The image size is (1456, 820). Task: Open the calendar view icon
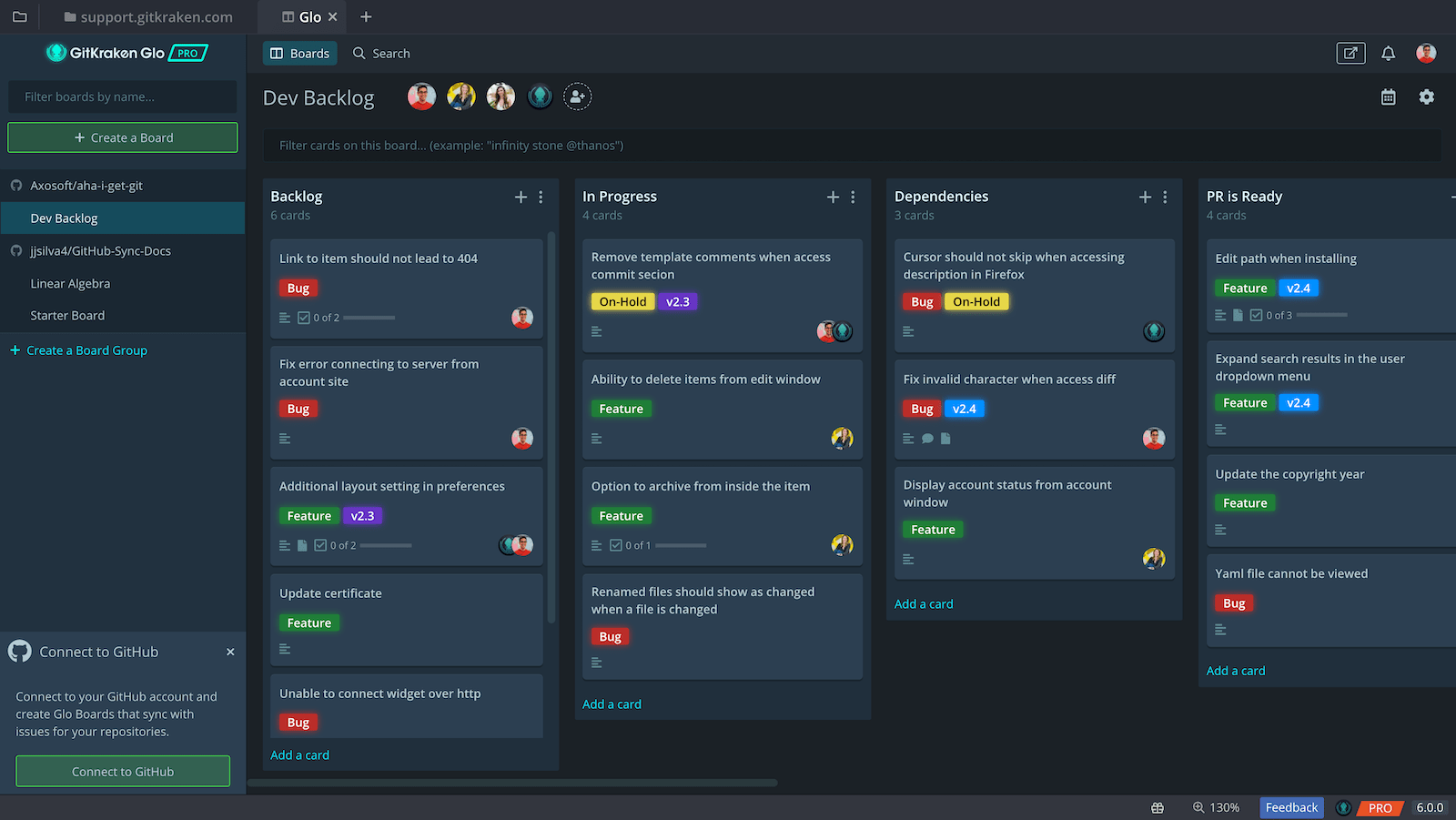(1388, 96)
